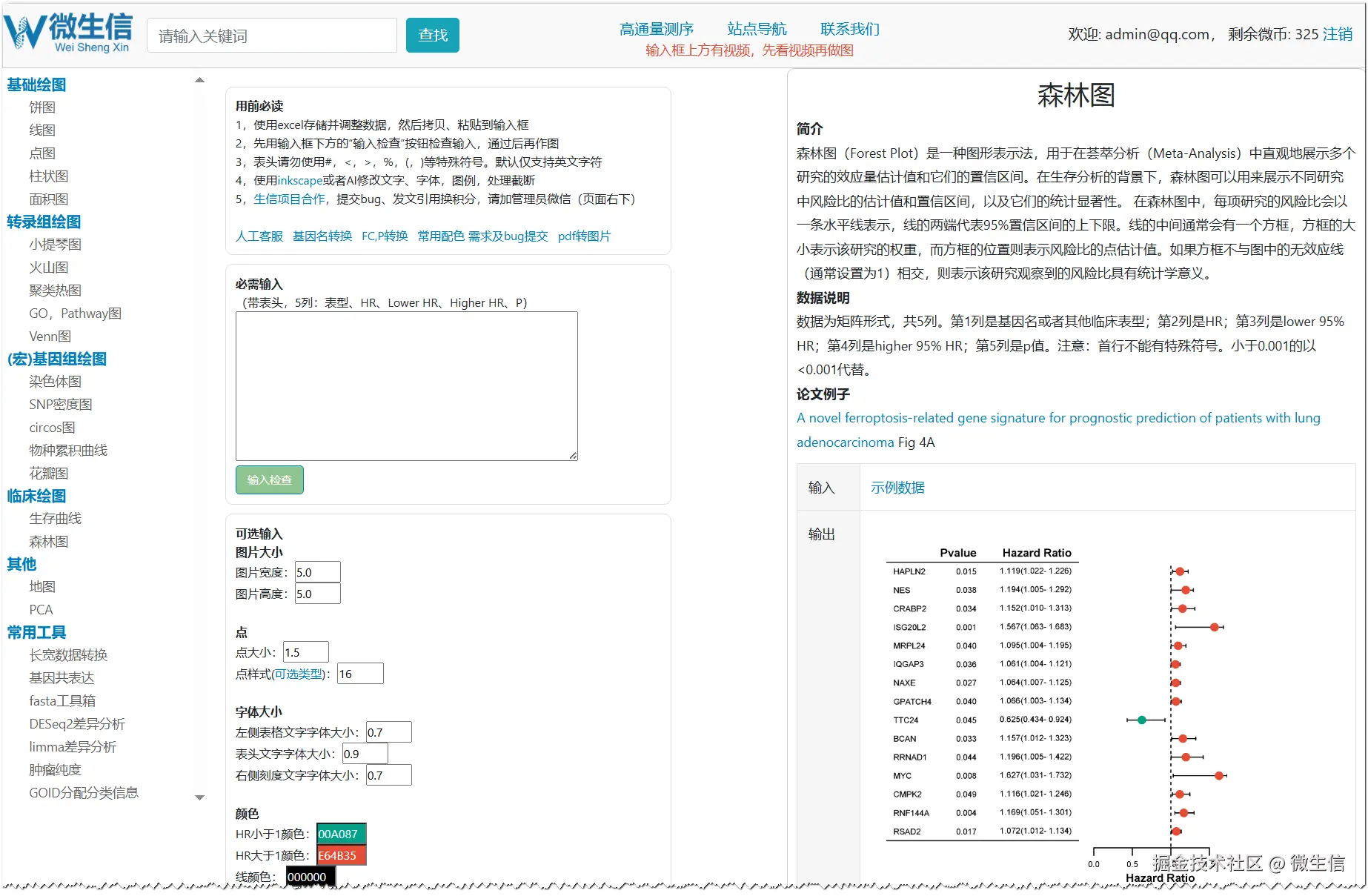
Task: Select 柱状图 in the sidebar
Action: tap(49, 176)
